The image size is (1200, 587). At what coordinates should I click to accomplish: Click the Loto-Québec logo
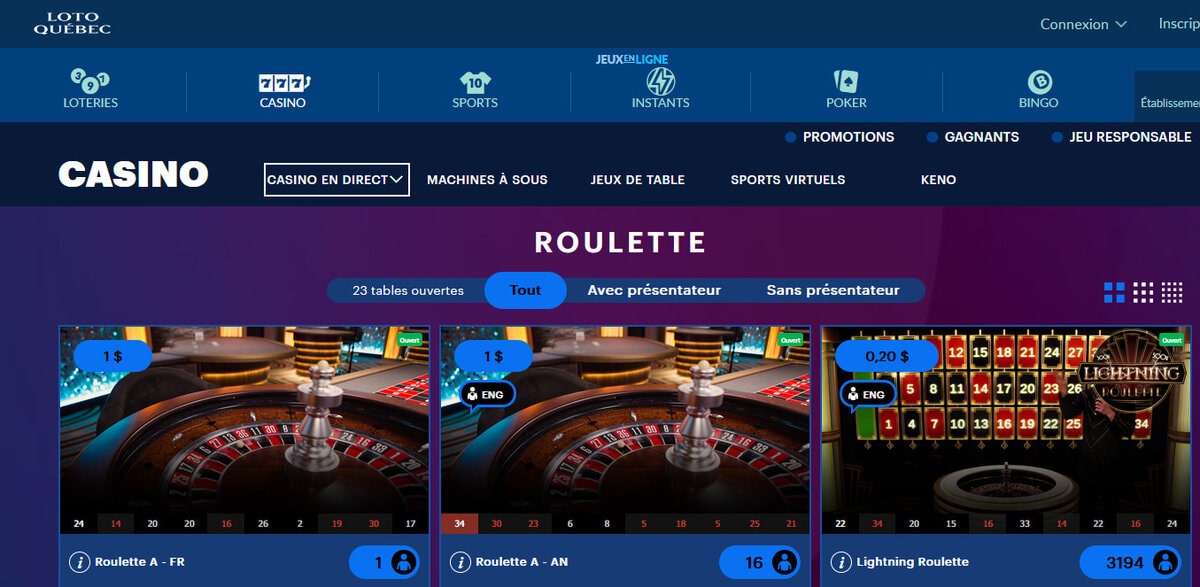coord(72,24)
